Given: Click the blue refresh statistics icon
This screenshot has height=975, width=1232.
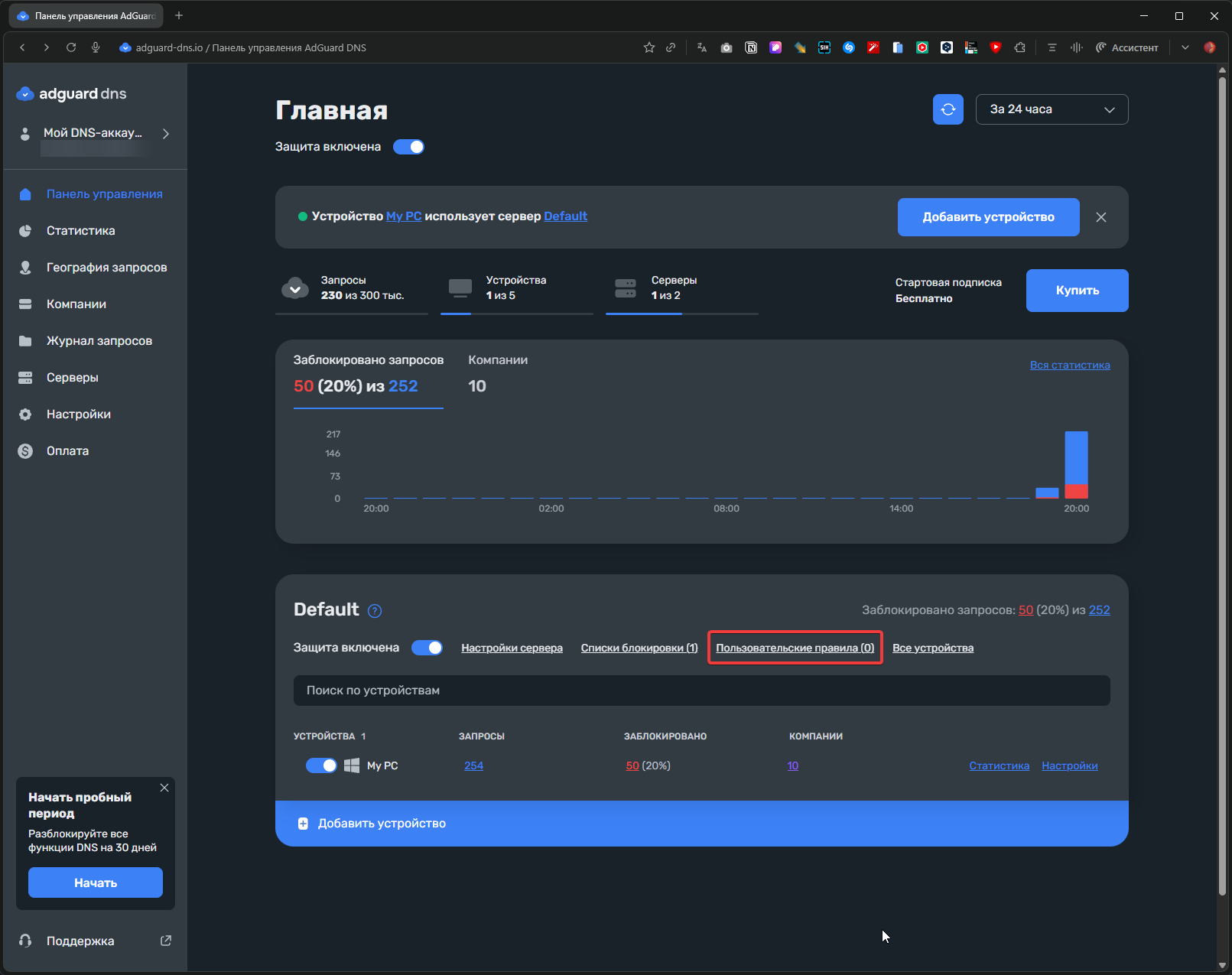Looking at the screenshot, I should (948, 109).
